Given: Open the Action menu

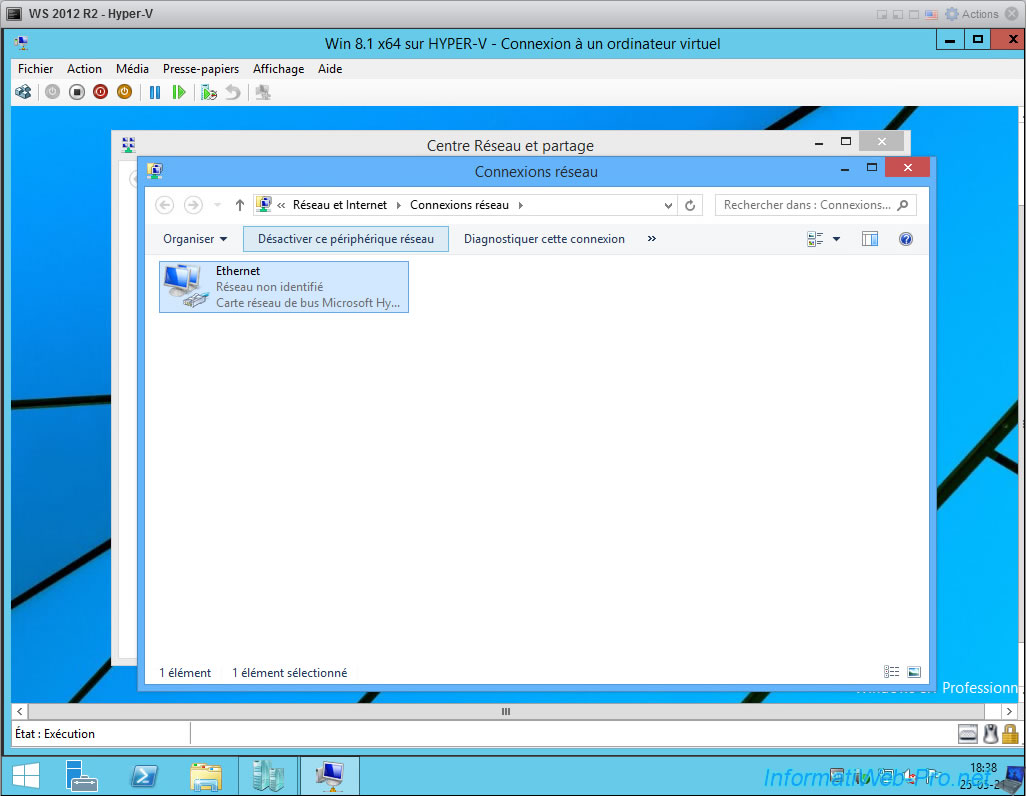Looking at the screenshot, I should click(x=84, y=69).
